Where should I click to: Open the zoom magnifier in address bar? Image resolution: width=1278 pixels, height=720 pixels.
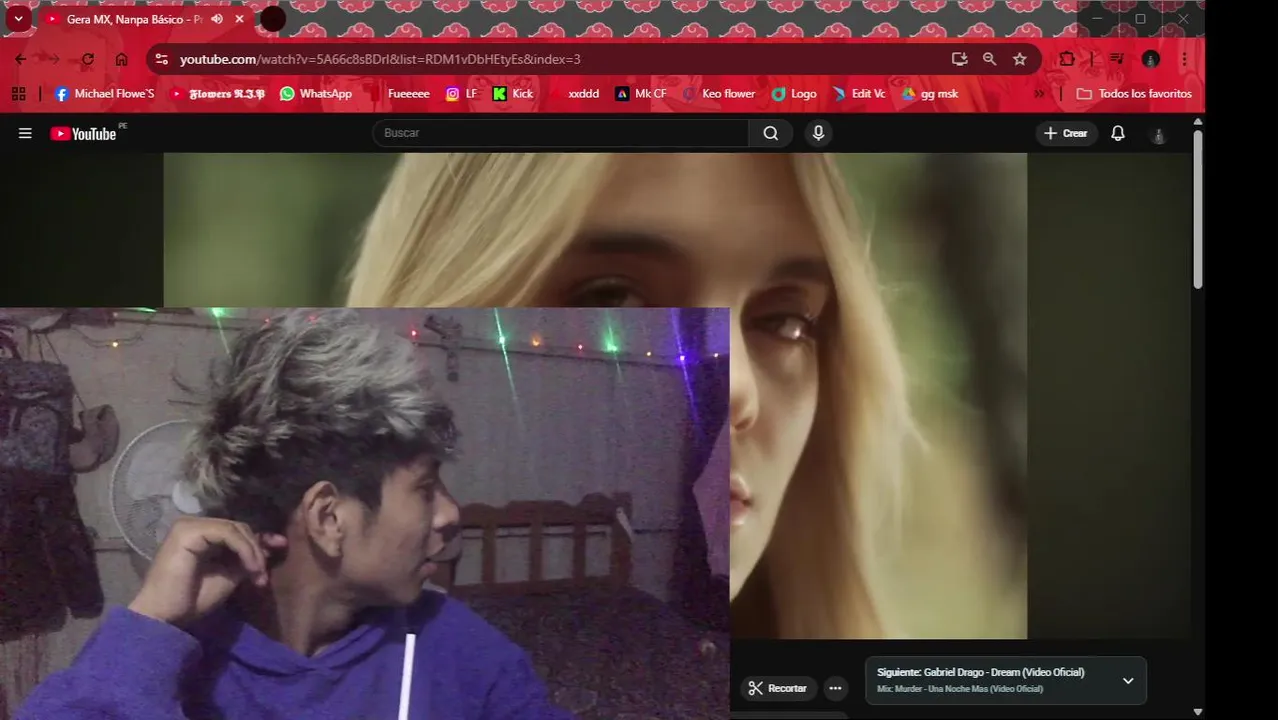click(989, 59)
